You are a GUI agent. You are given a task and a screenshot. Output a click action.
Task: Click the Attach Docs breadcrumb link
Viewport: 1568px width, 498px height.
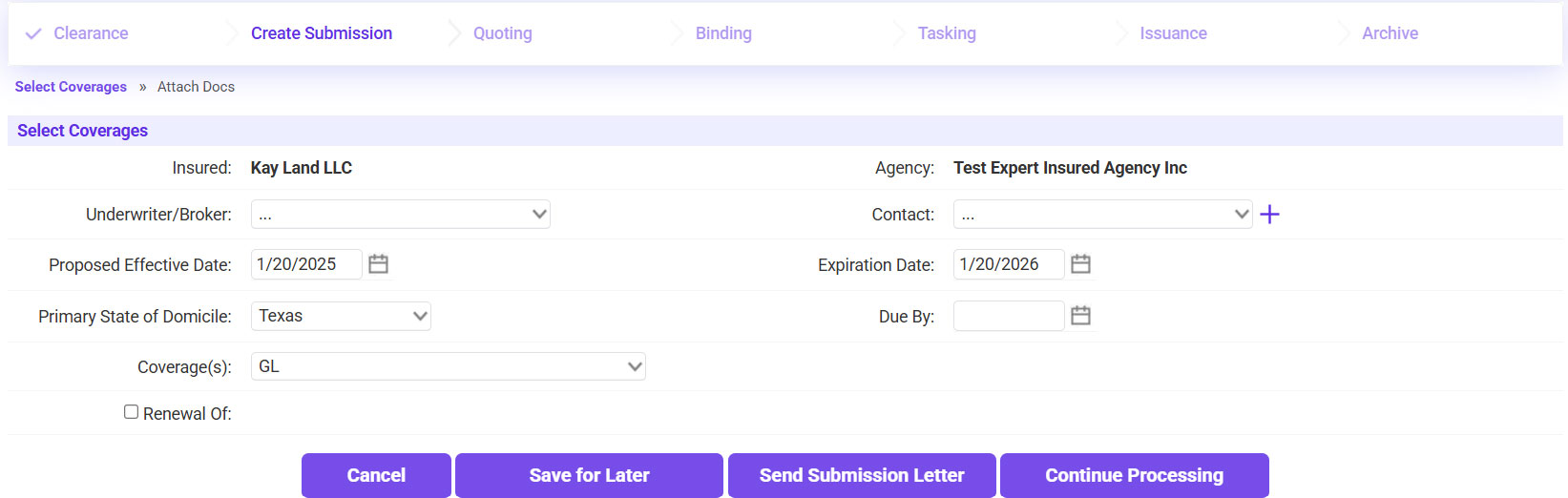coord(196,87)
